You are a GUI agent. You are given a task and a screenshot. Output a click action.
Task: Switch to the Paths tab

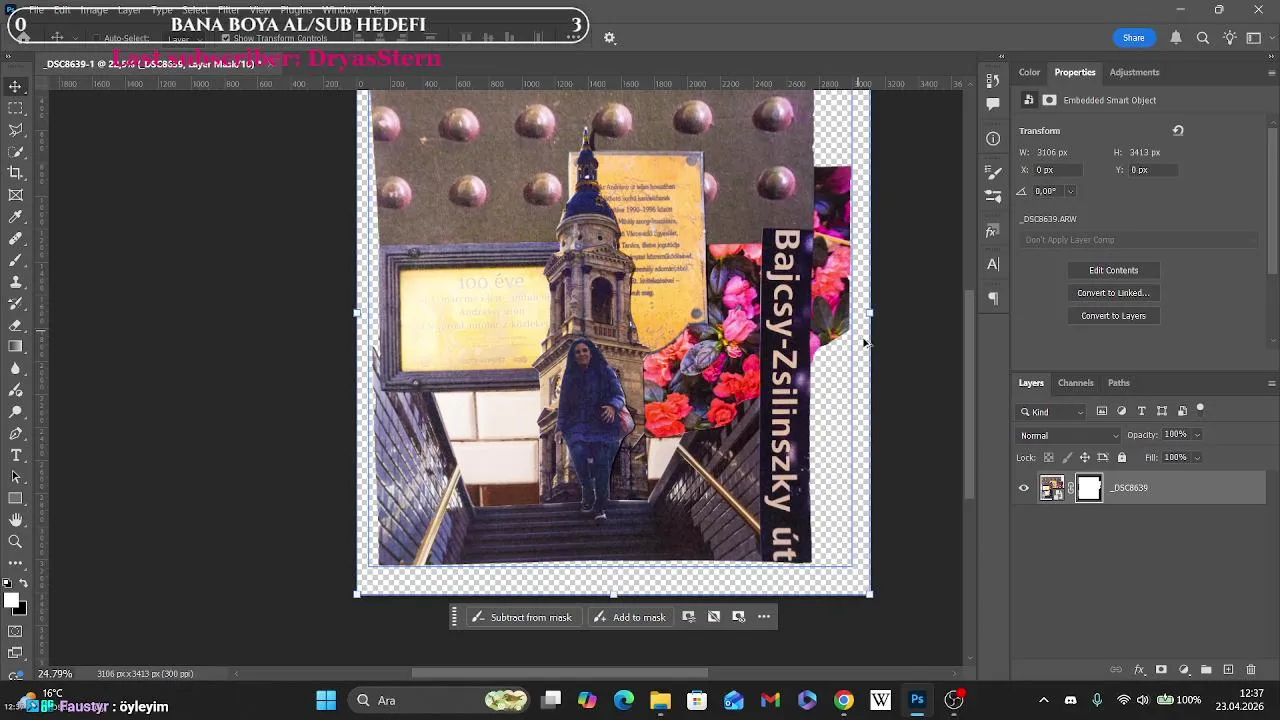click(x=1119, y=383)
